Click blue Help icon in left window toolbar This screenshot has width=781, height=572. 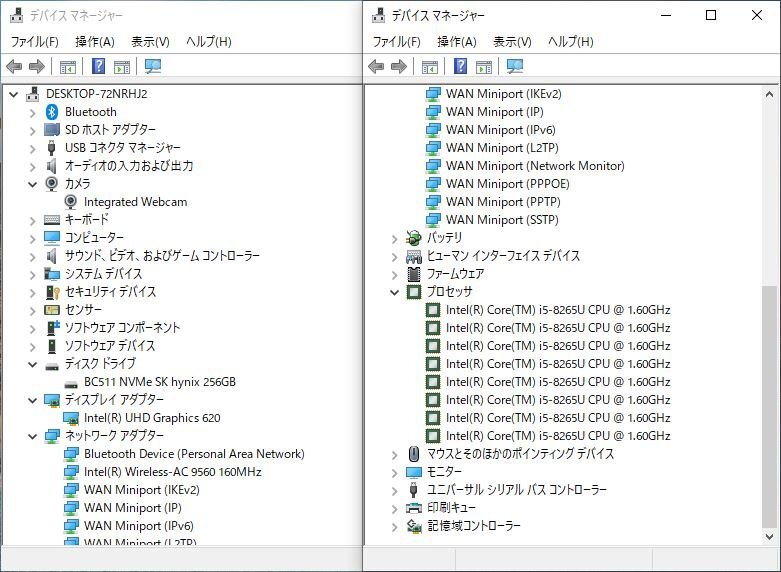click(x=99, y=66)
